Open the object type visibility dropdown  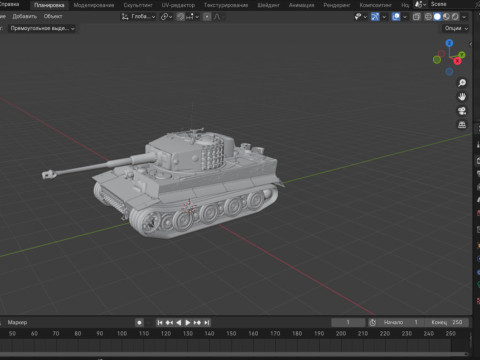point(360,17)
